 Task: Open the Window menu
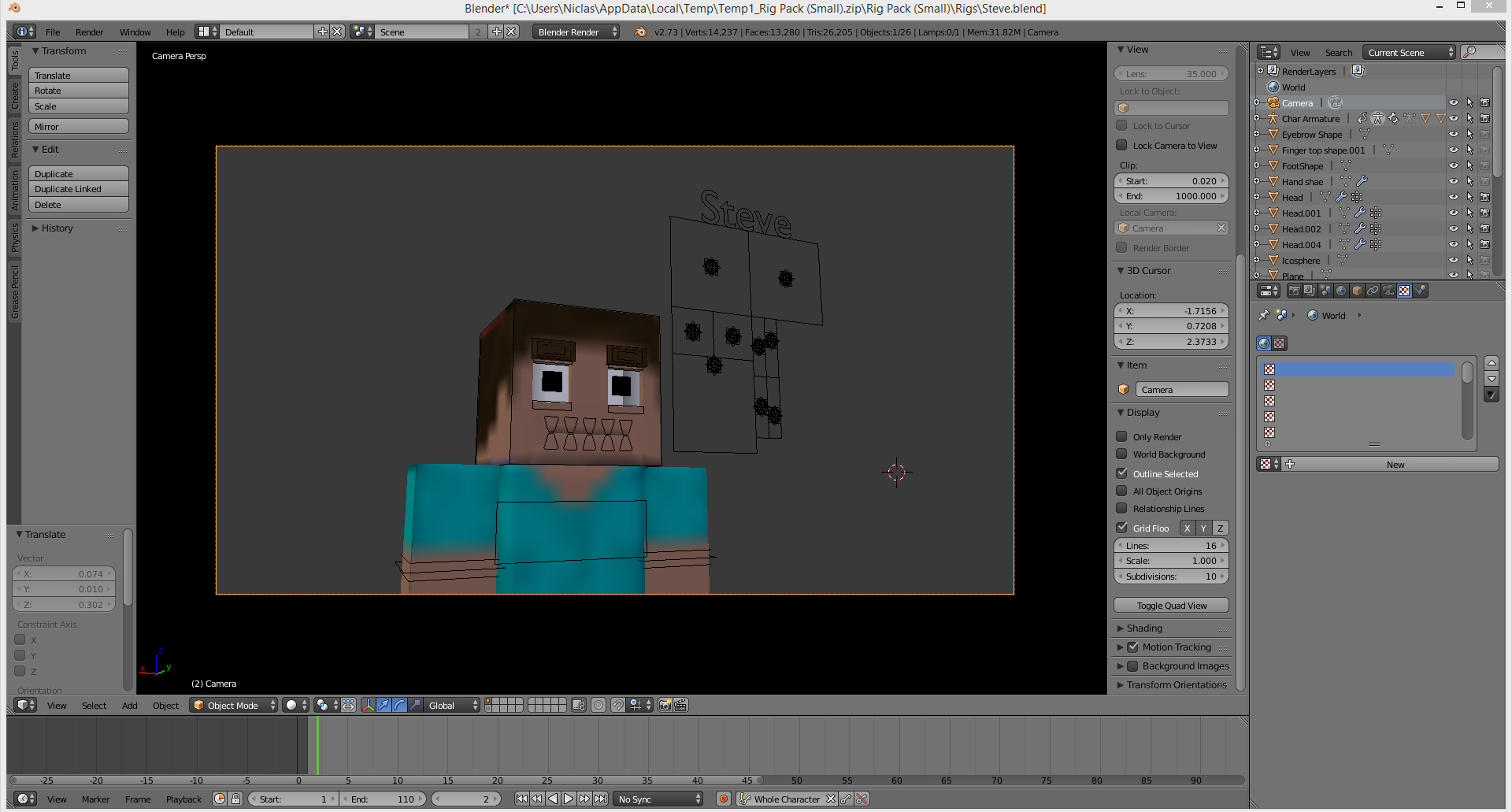(135, 32)
